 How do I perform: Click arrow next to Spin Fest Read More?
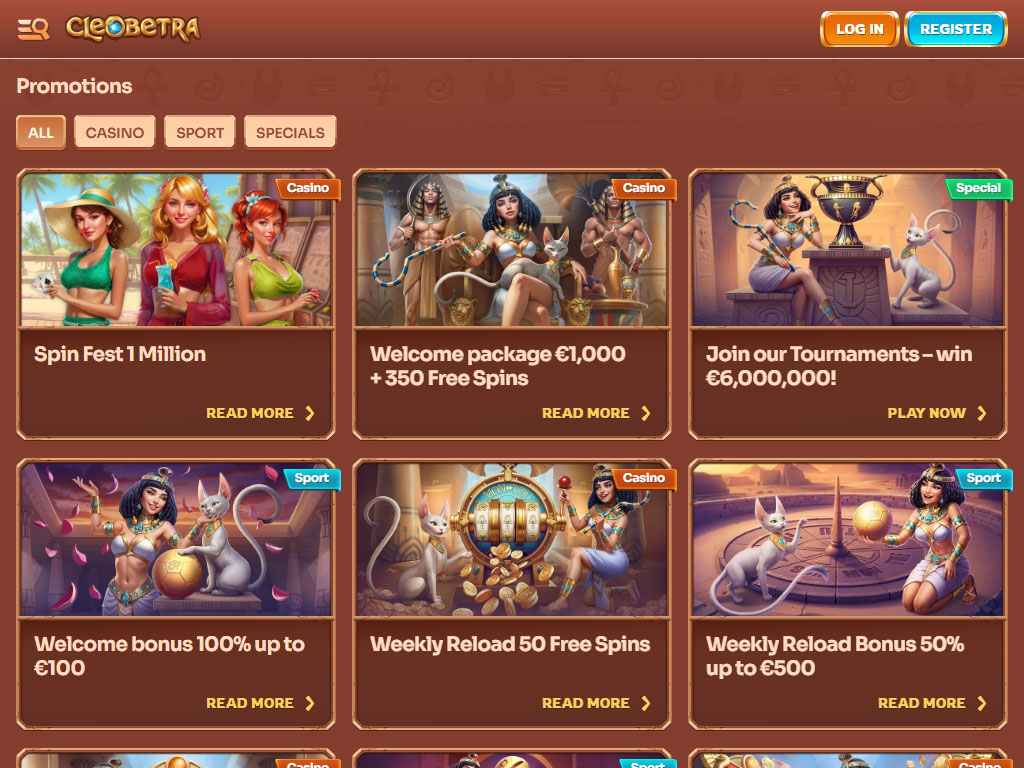tap(310, 413)
